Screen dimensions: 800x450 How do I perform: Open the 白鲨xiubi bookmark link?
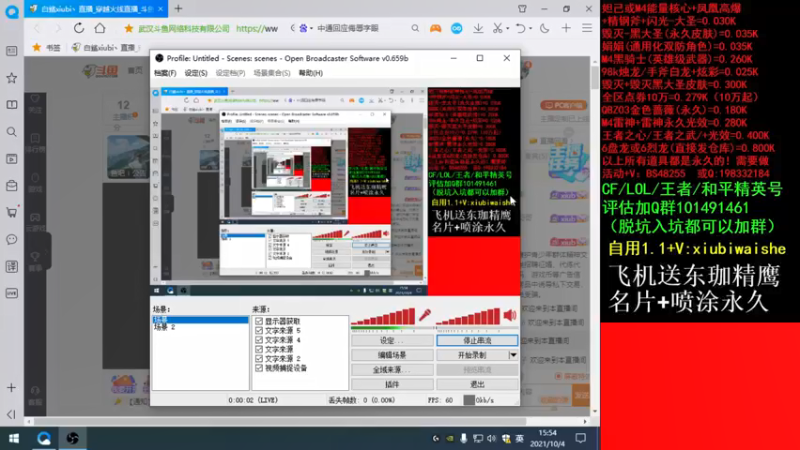[x=106, y=47]
